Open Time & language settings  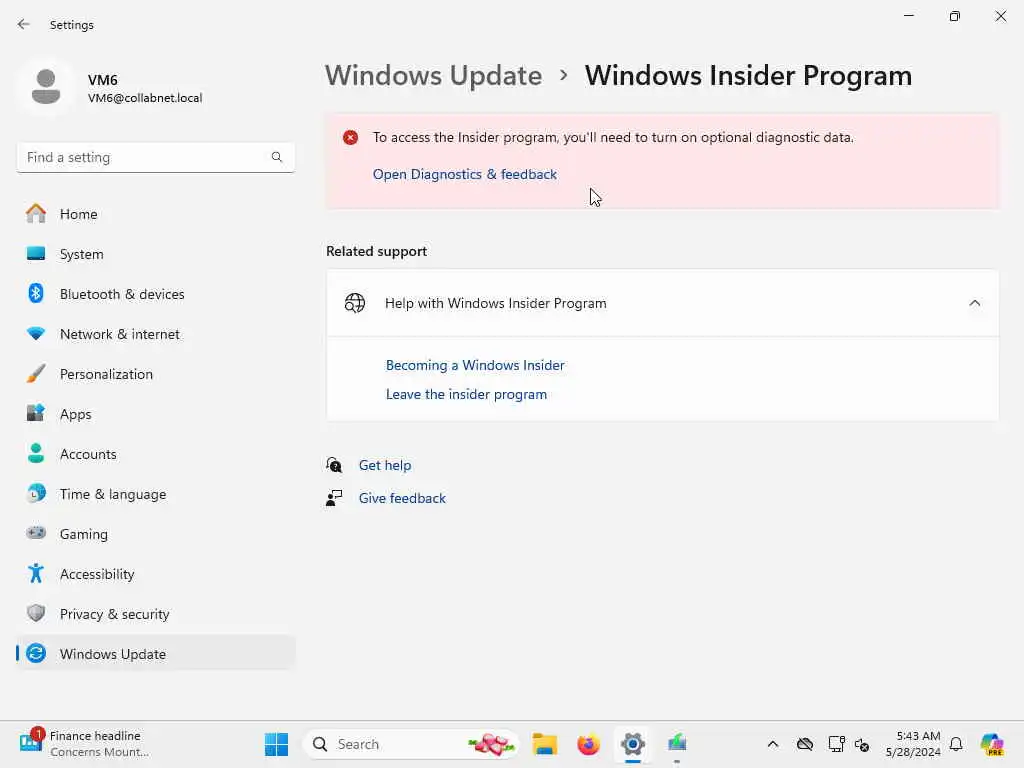155,494
